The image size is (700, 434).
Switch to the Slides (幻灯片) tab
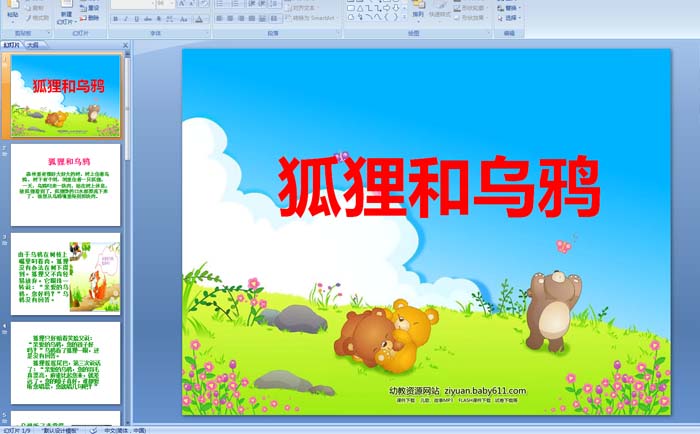11,45
